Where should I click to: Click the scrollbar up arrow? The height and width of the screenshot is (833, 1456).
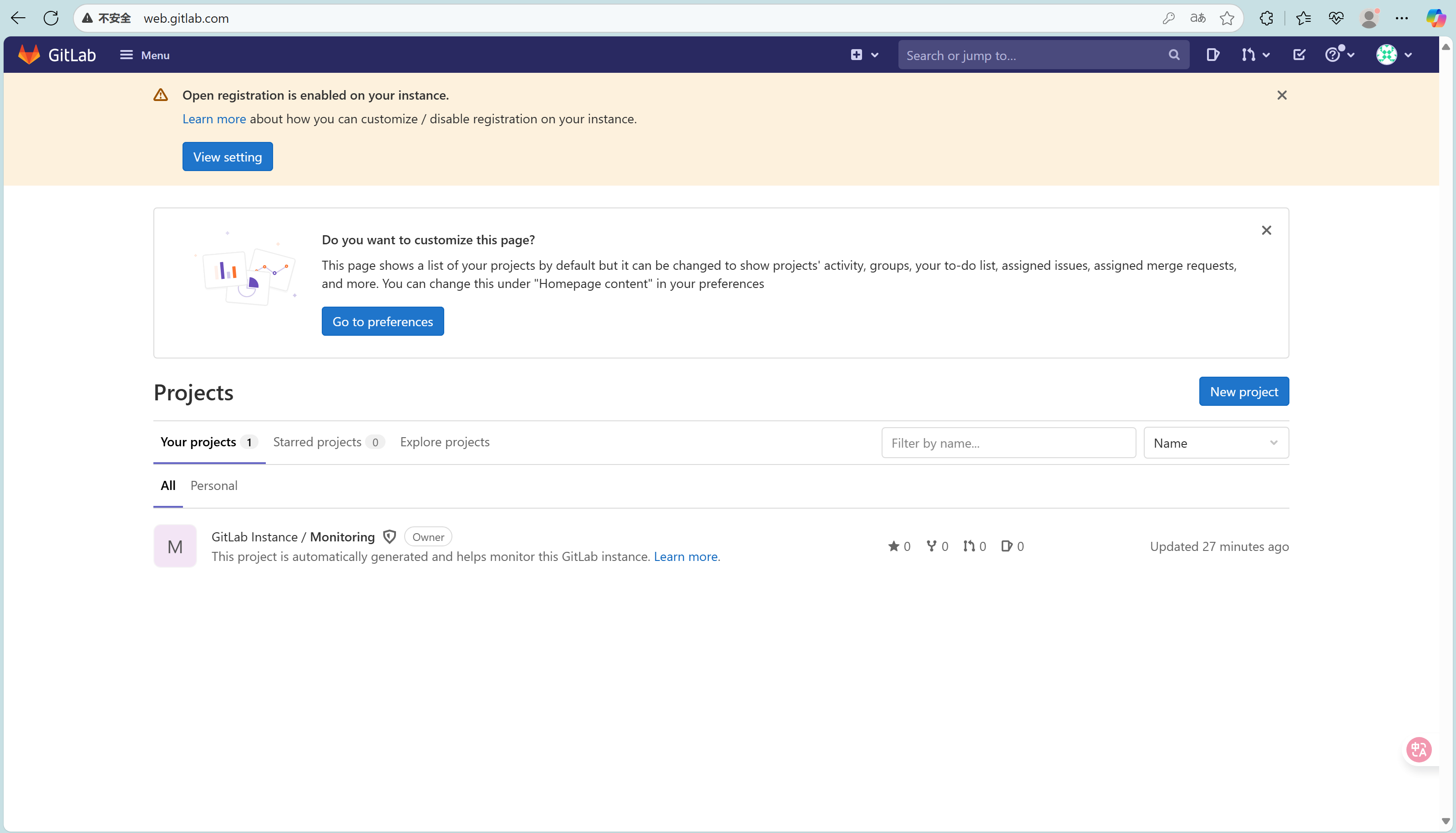tap(1446, 47)
